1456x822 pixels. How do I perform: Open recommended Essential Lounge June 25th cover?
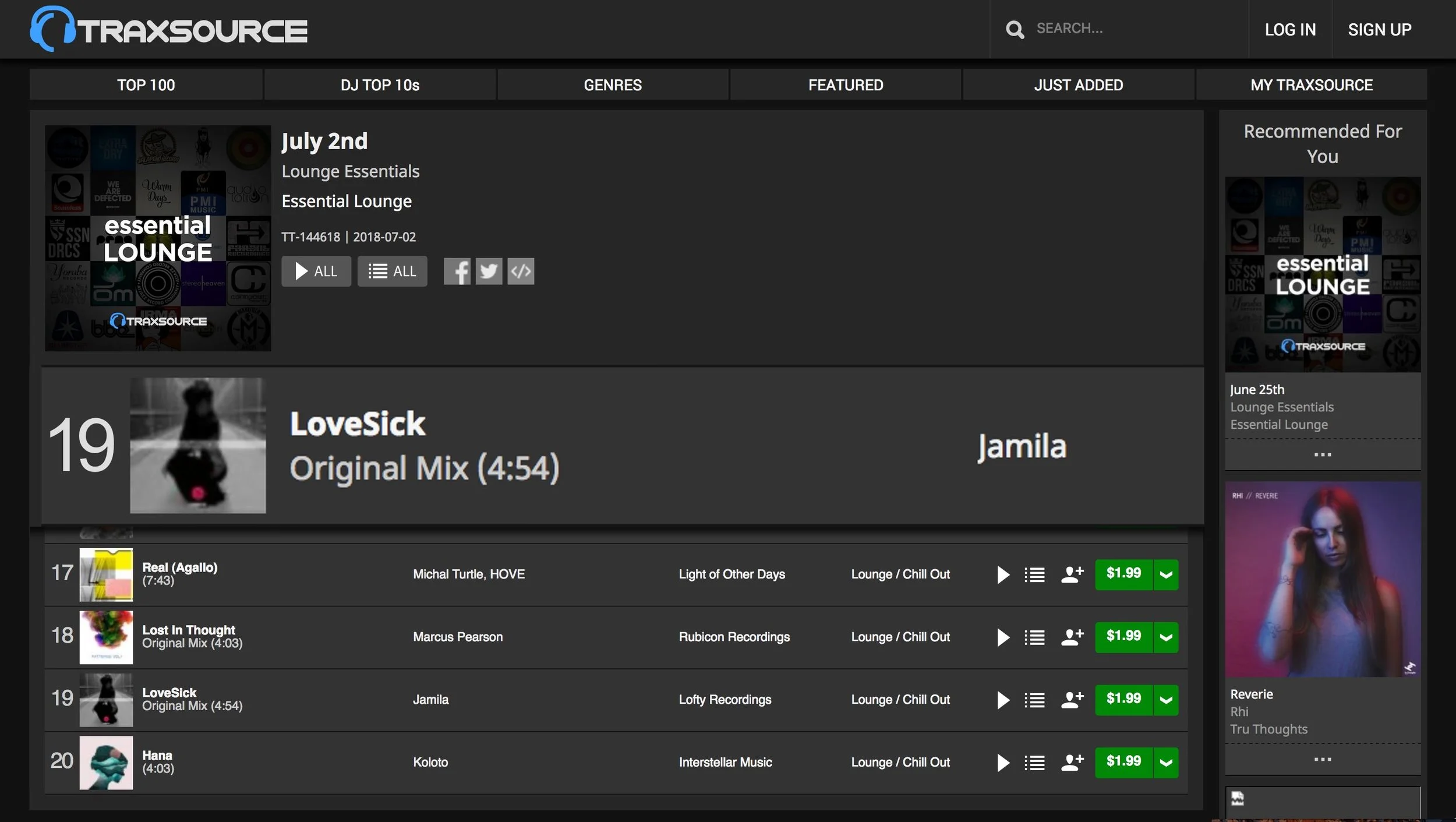1323,274
